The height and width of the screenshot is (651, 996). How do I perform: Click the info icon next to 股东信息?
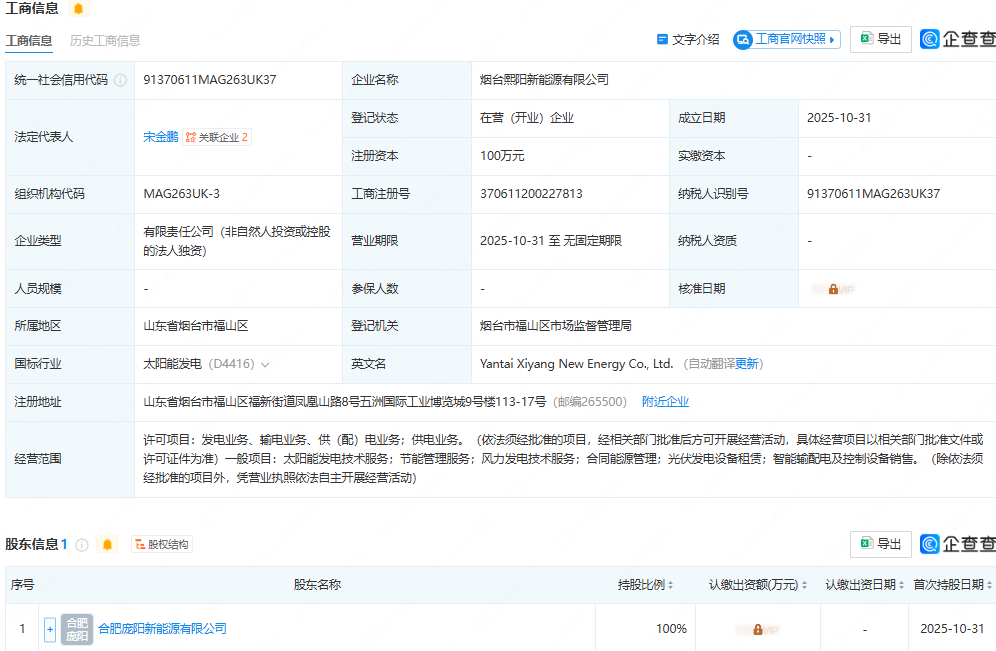click(82, 545)
